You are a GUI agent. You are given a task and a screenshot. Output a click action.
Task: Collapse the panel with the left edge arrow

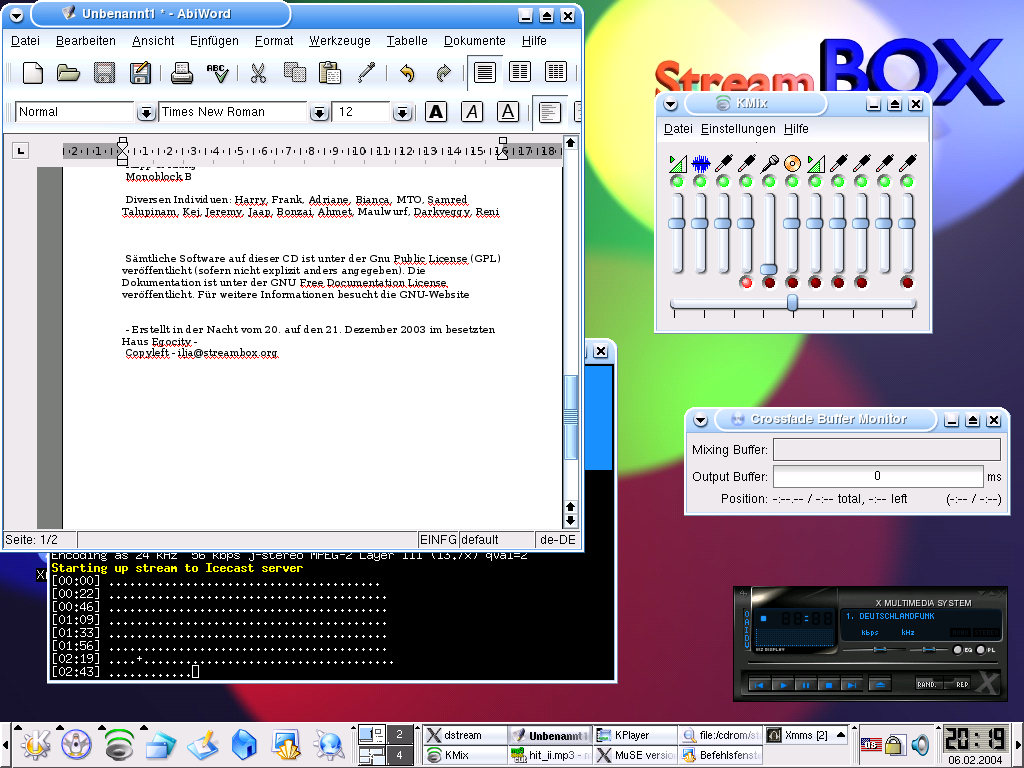point(5,744)
